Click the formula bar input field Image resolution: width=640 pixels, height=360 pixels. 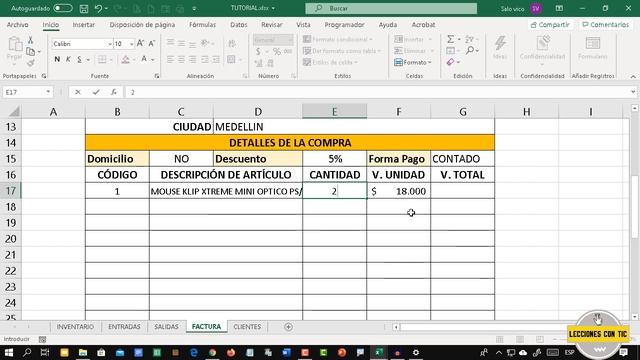[378, 92]
